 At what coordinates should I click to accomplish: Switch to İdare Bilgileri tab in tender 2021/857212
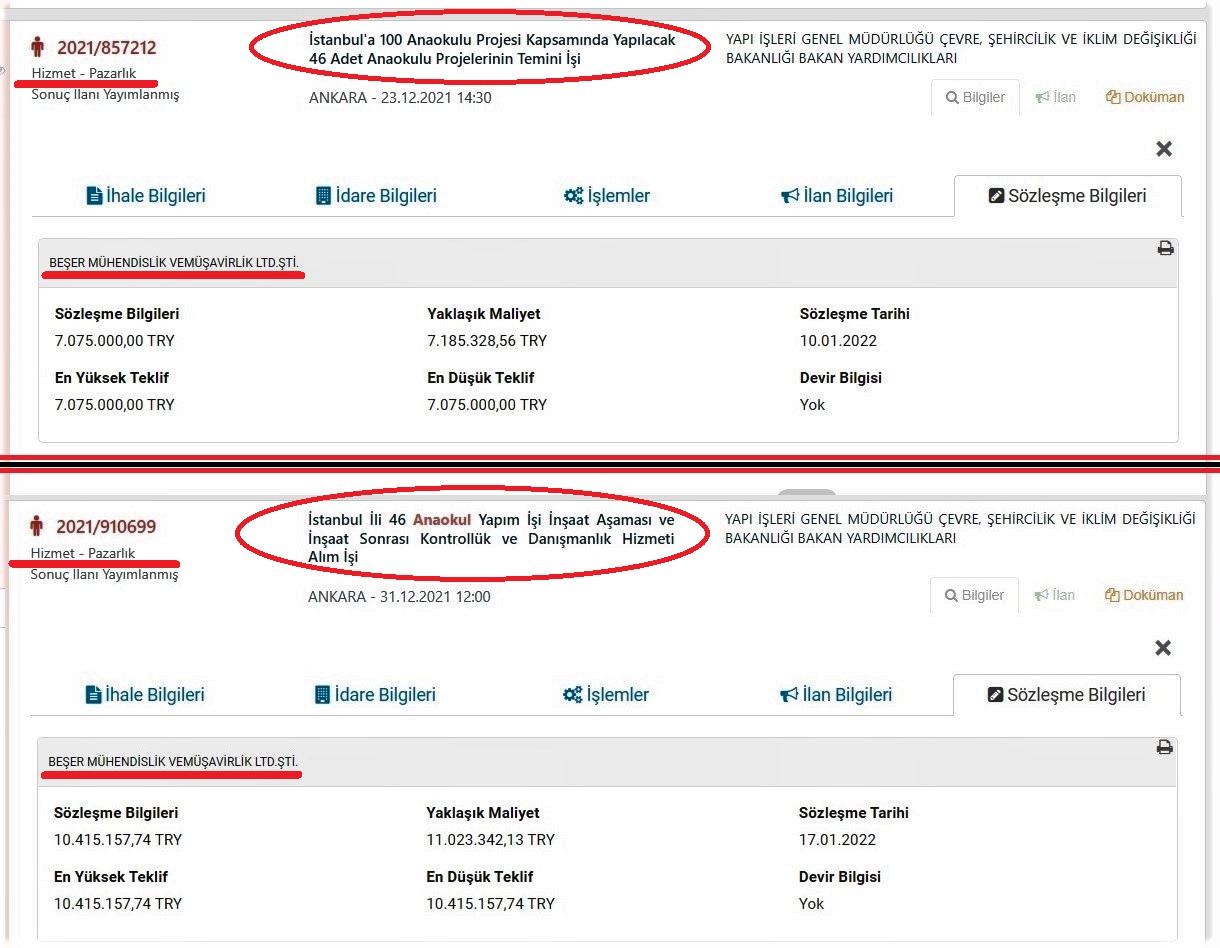point(376,196)
